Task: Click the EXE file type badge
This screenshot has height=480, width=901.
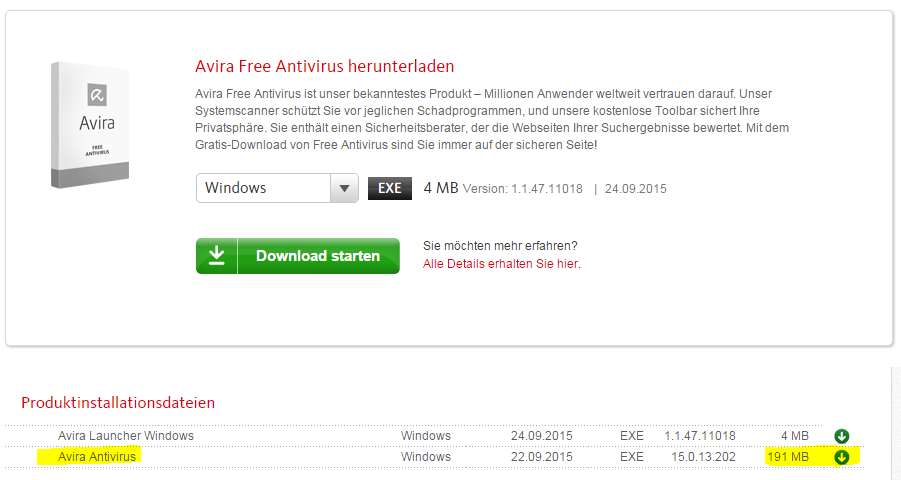Action: (390, 188)
